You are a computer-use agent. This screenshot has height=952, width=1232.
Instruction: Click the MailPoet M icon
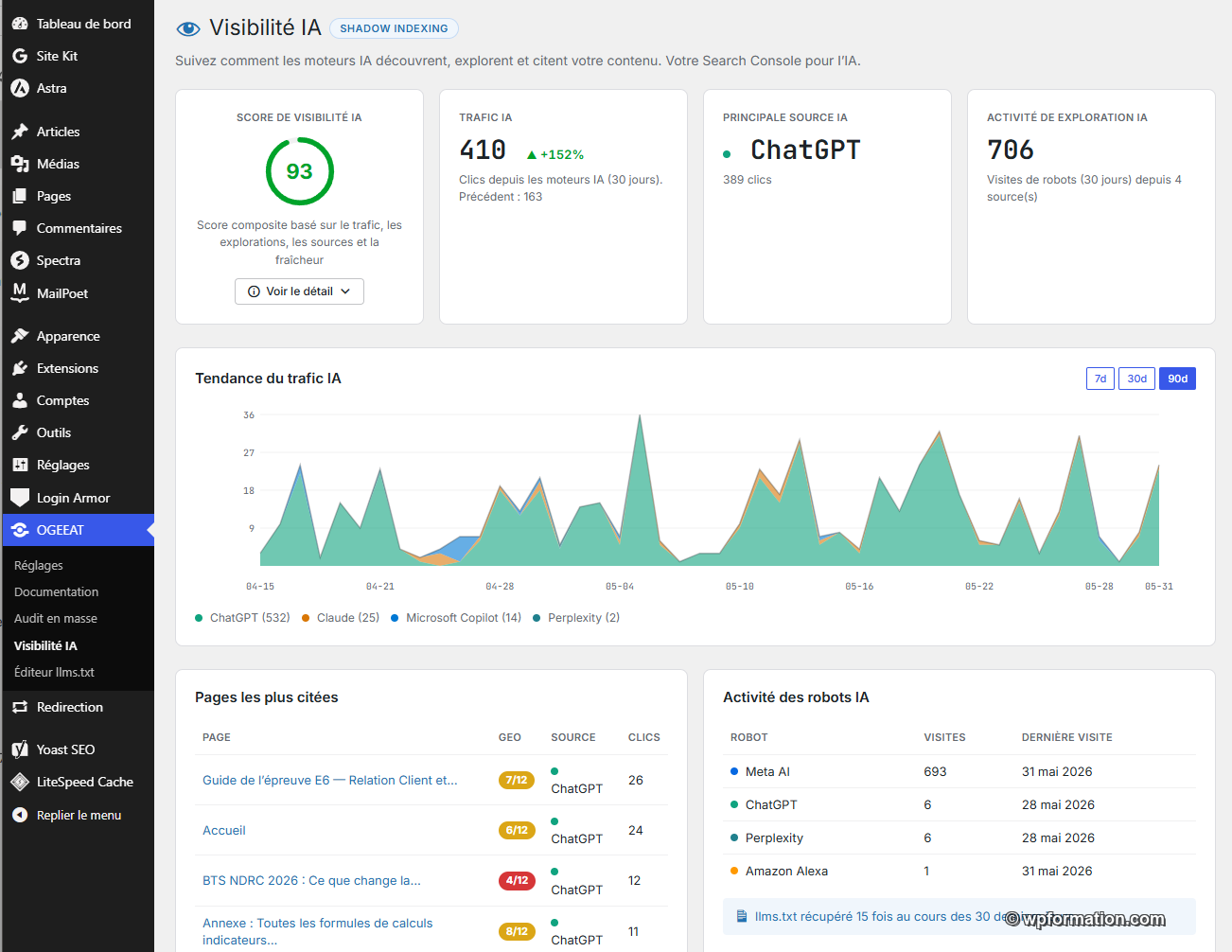click(x=20, y=292)
